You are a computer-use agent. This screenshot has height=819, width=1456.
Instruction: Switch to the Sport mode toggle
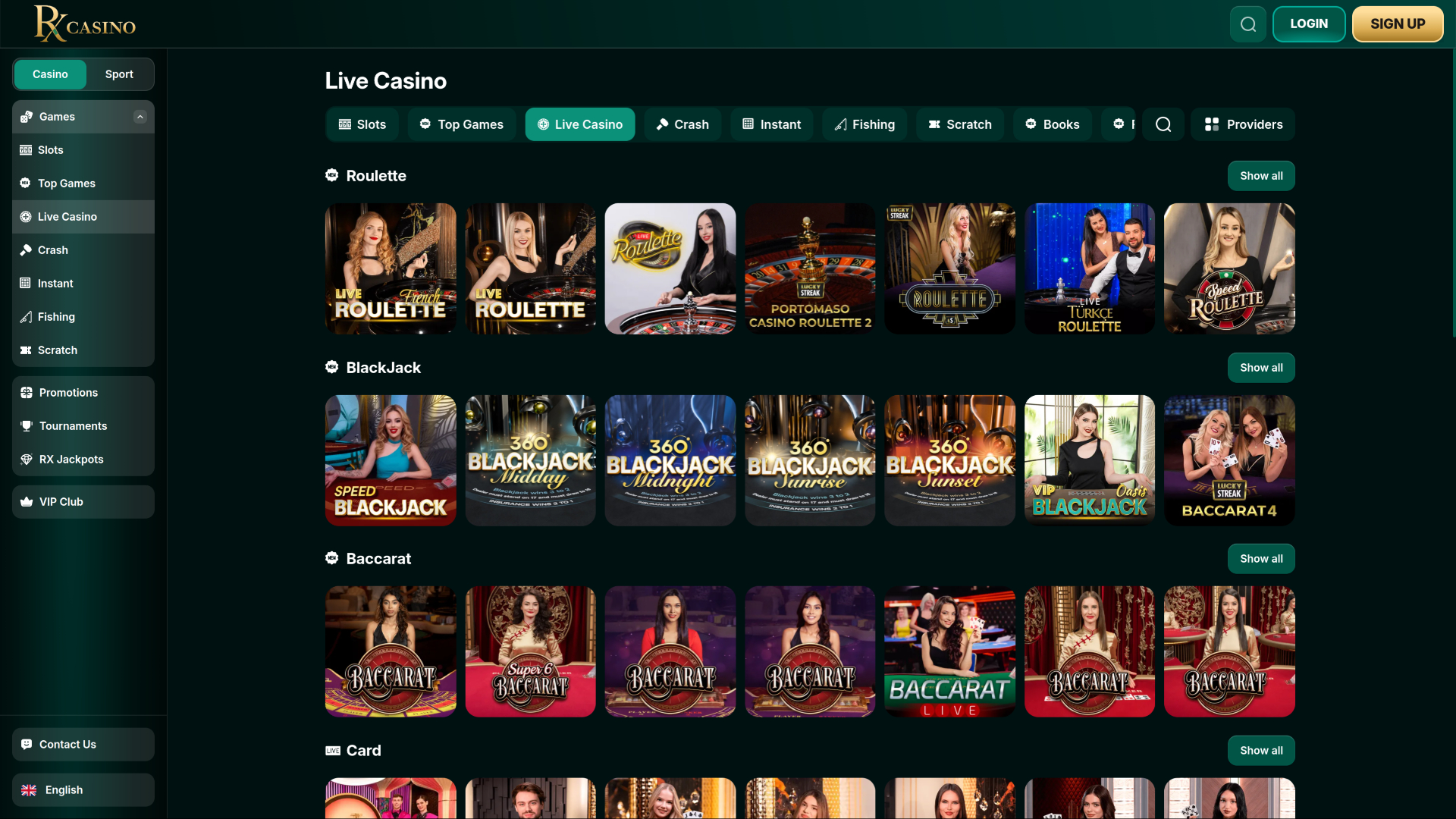pyautogui.click(x=118, y=74)
